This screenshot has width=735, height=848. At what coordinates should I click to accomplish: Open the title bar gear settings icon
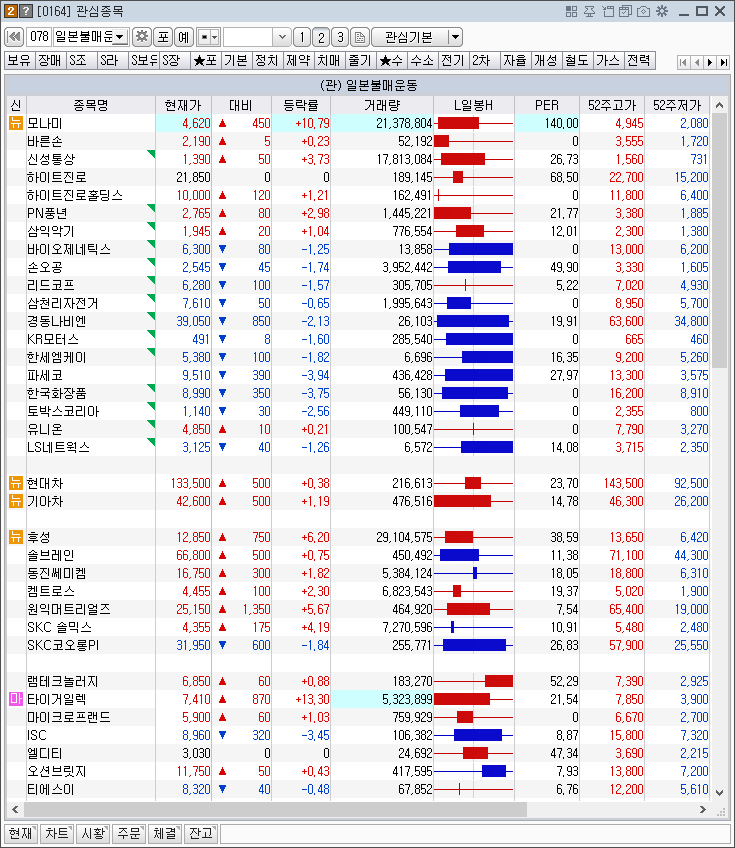tap(662, 11)
